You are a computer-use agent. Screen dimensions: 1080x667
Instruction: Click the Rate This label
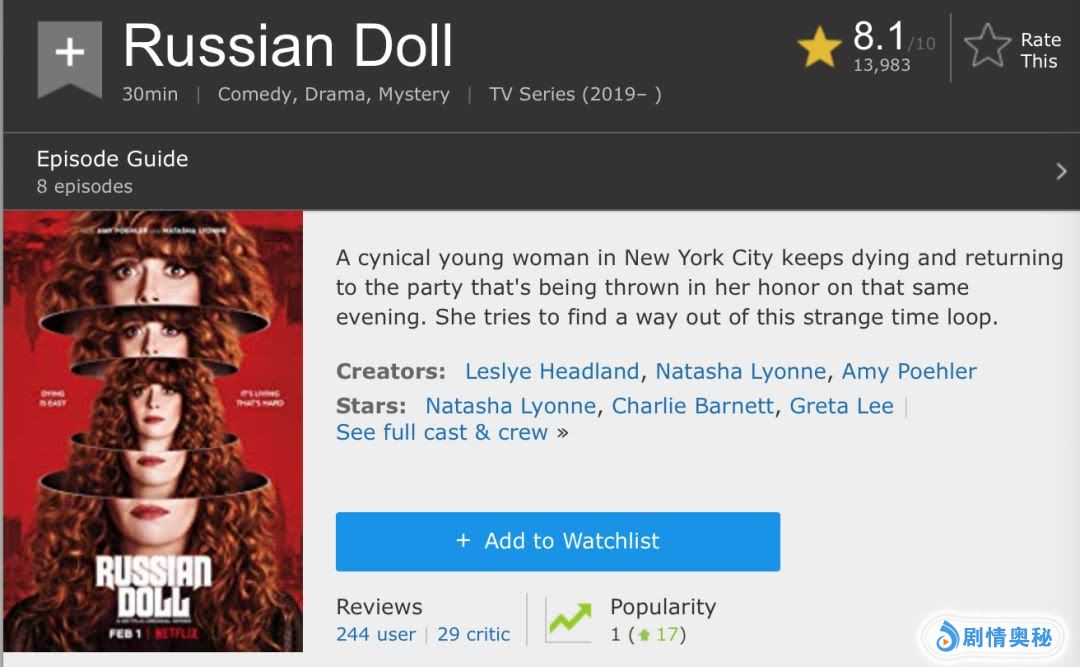pos(1039,50)
